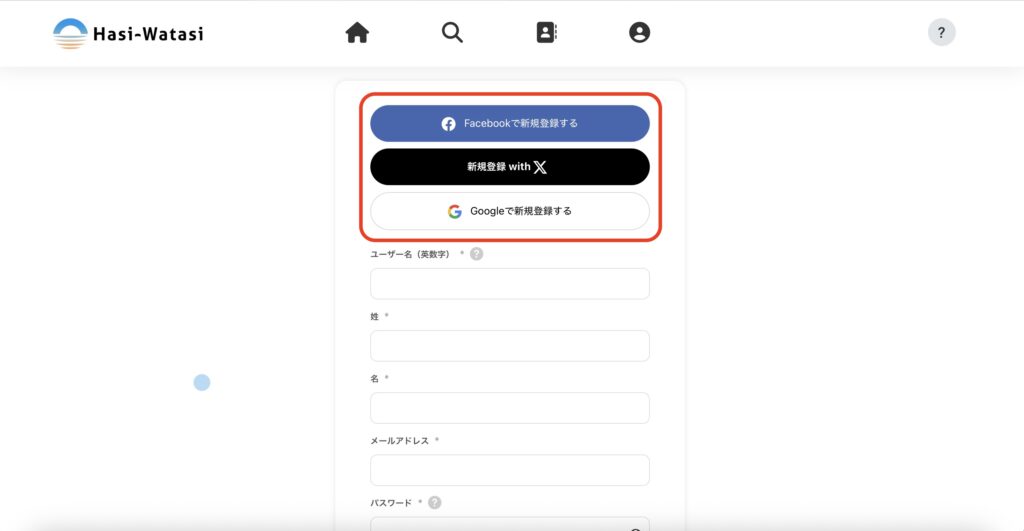1024x531 pixels.
Task: Click the X logo on signup button
Action: [x=540, y=167]
